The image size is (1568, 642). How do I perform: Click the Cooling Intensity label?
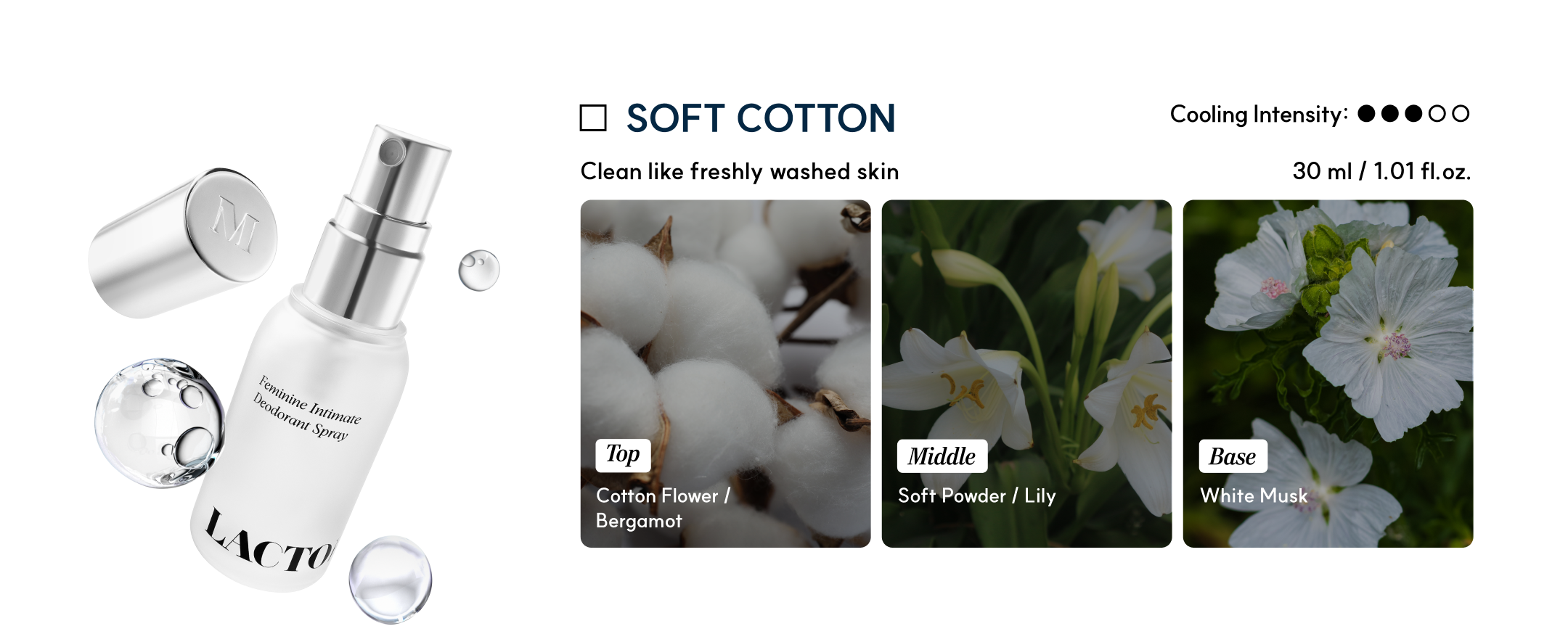pyautogui.click(x=1258, y=115)
